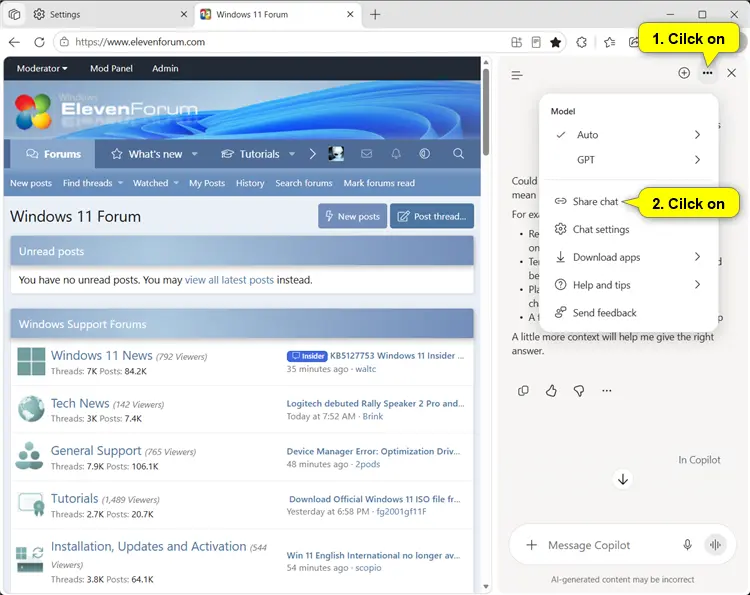Open the forum inbox envelope icon
This screenshot has width=750, height=595.
tap(366, 154)
